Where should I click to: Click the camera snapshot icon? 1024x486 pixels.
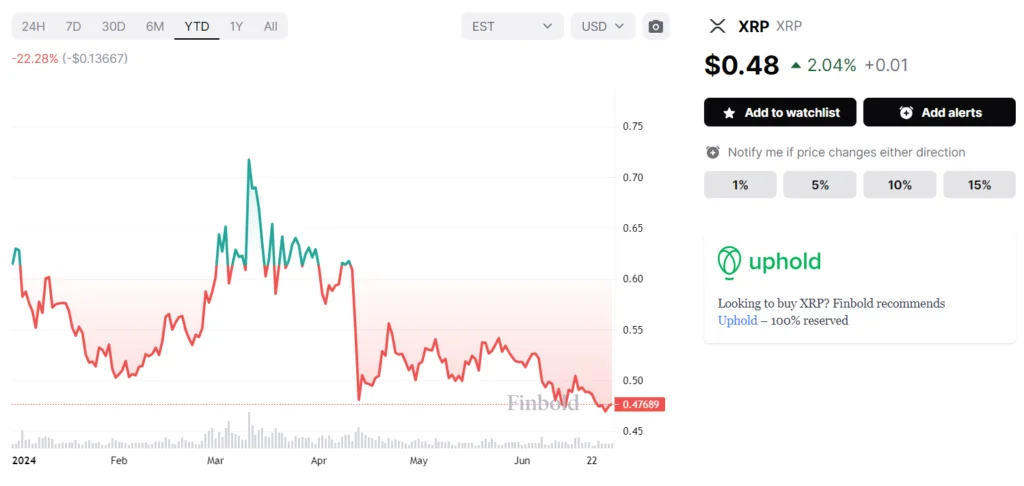(x=656, y=27)
